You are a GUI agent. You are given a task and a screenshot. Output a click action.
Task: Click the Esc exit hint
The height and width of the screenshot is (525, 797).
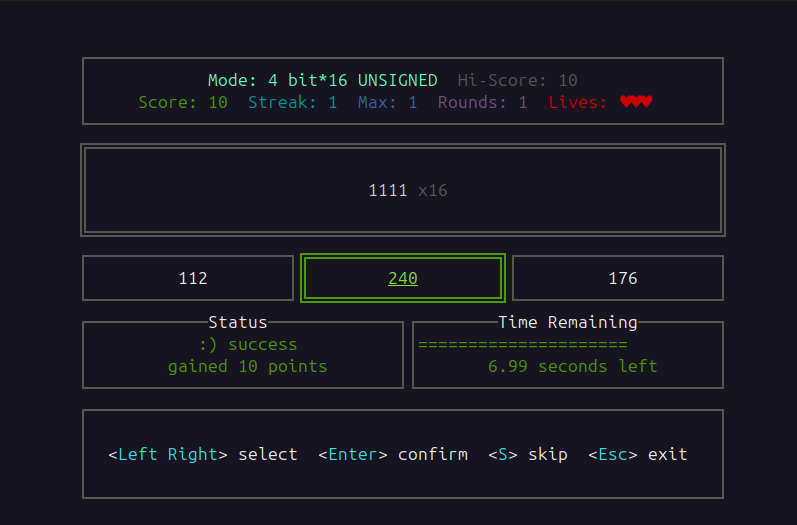pos(638,454)
